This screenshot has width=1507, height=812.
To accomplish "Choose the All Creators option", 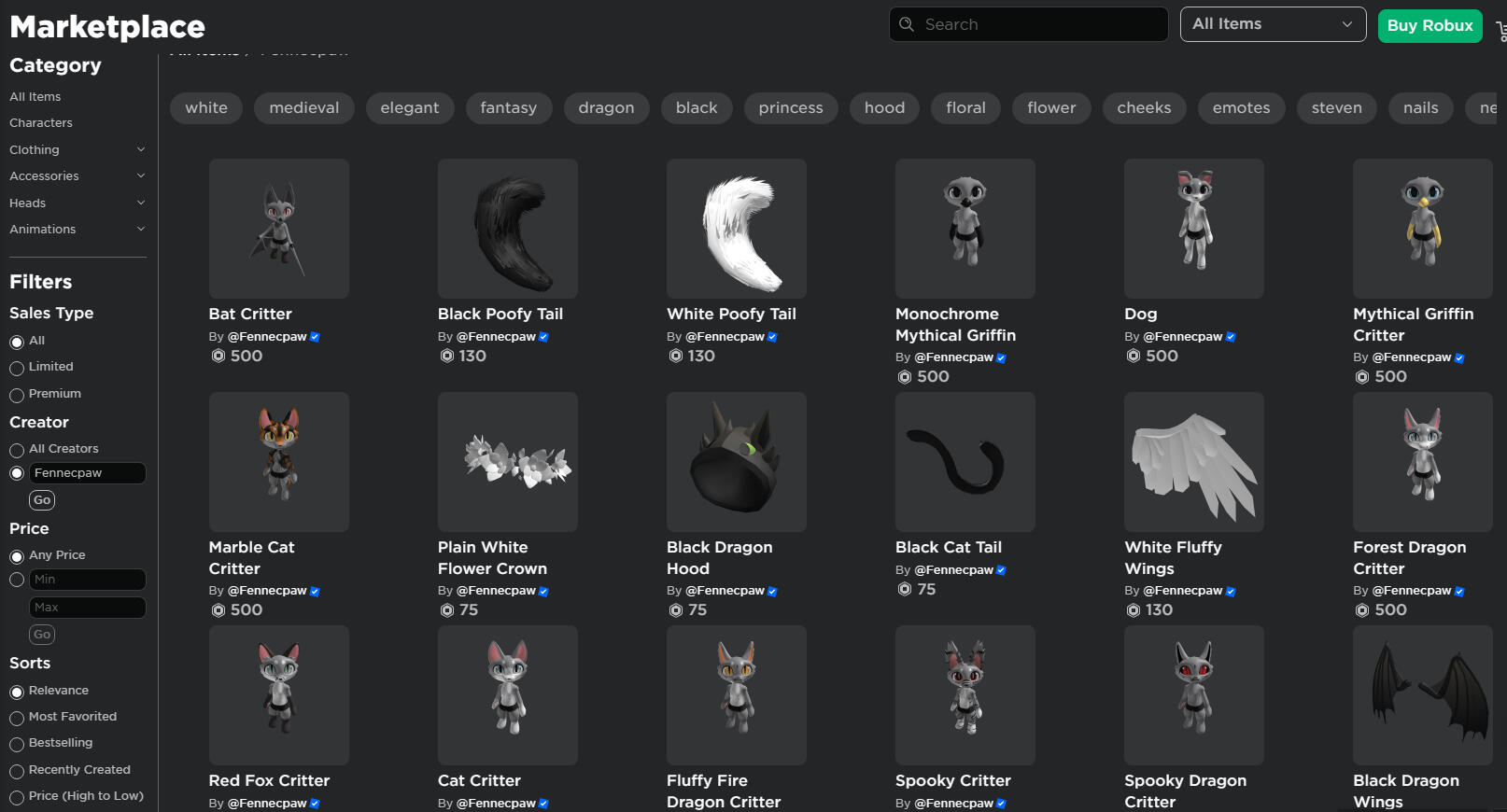I will (x=17, y=451).
